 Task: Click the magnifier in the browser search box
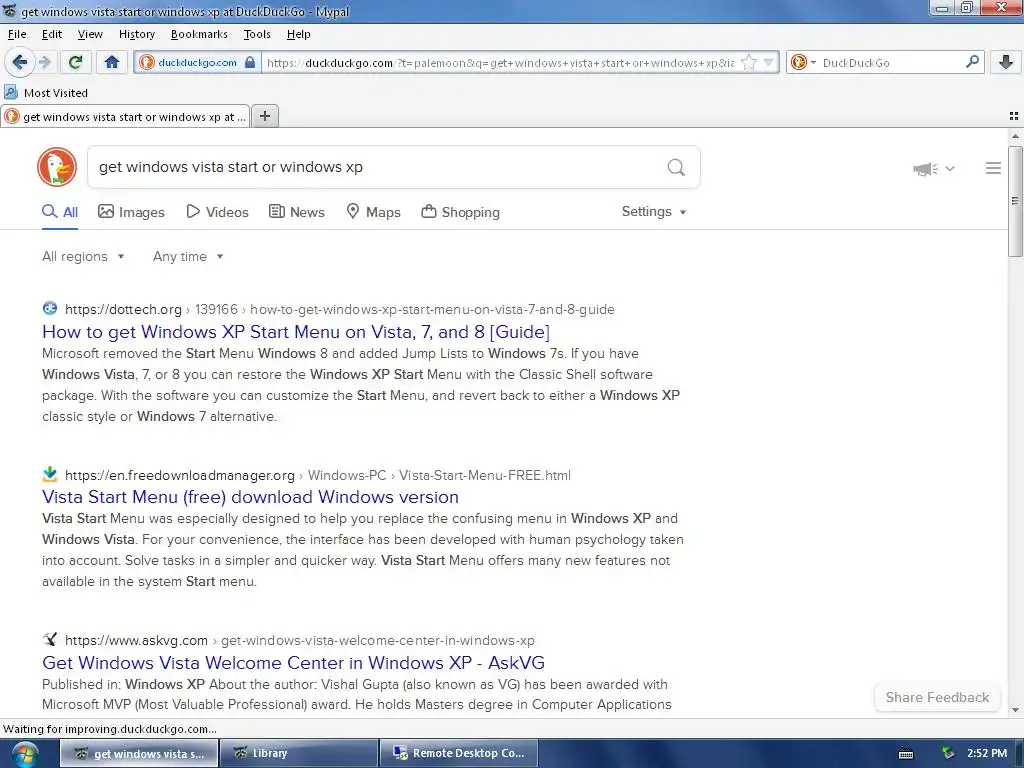[972, 62]
